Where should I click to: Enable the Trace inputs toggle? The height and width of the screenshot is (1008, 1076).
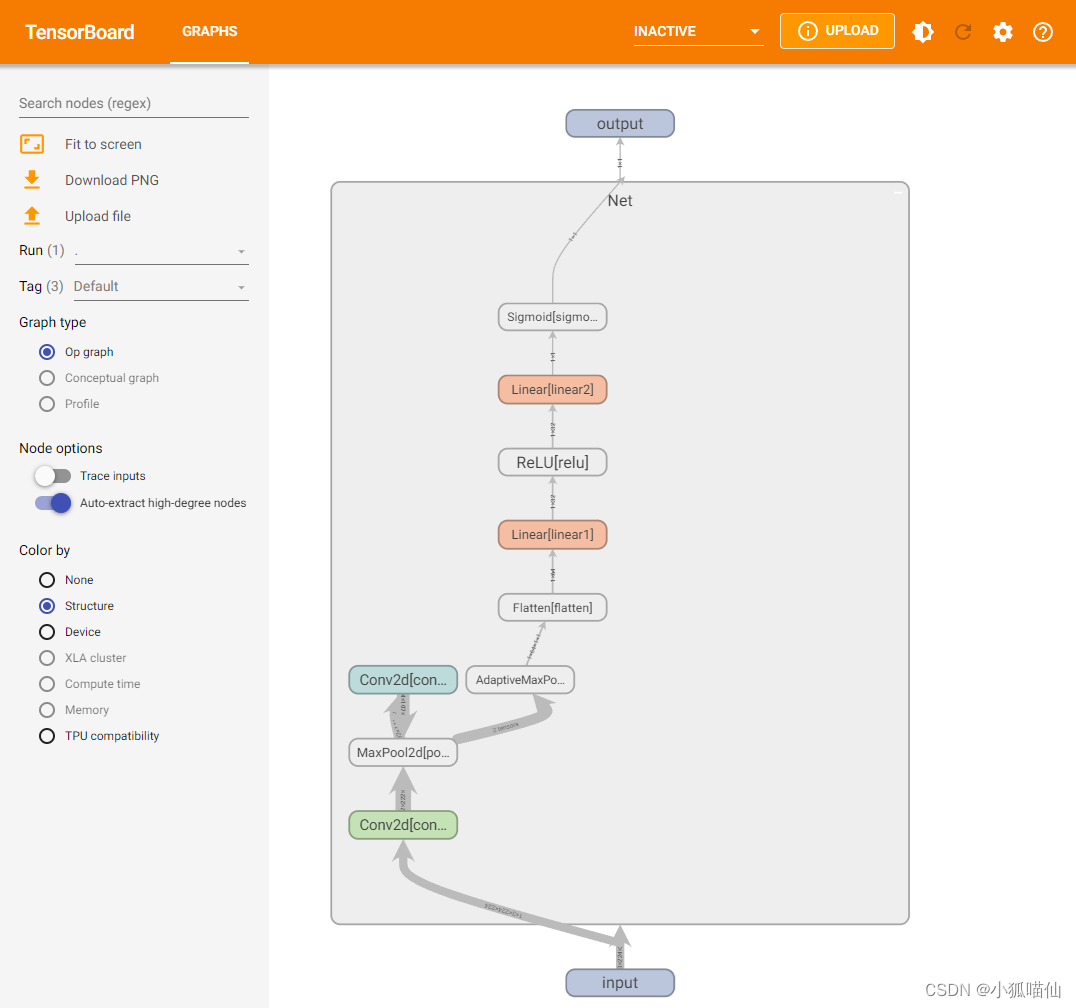[52, 476]
